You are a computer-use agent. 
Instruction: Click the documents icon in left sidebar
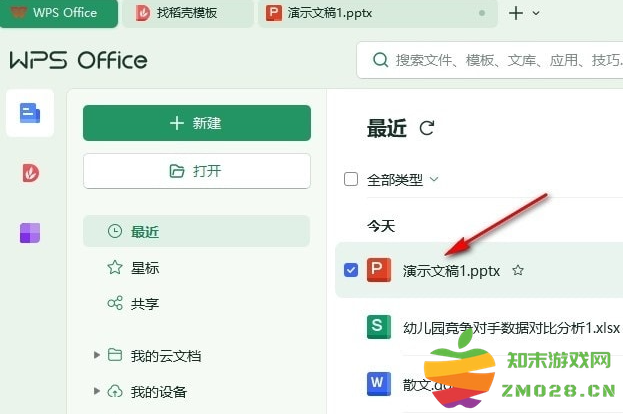30,114
